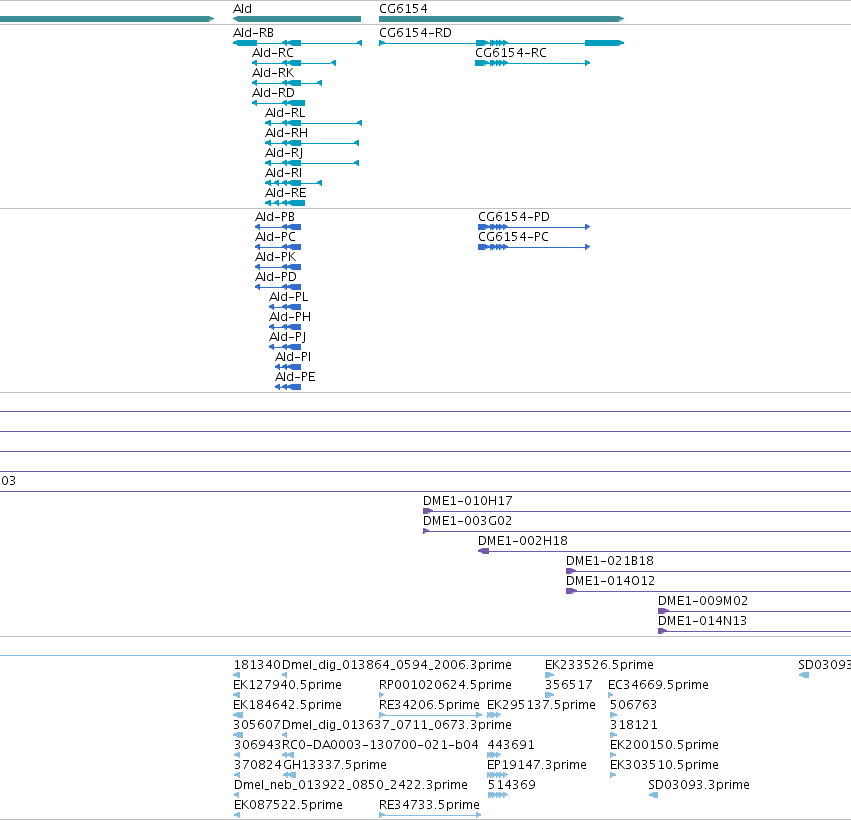Select the CG6154-RD transcript label

(415, 33)
